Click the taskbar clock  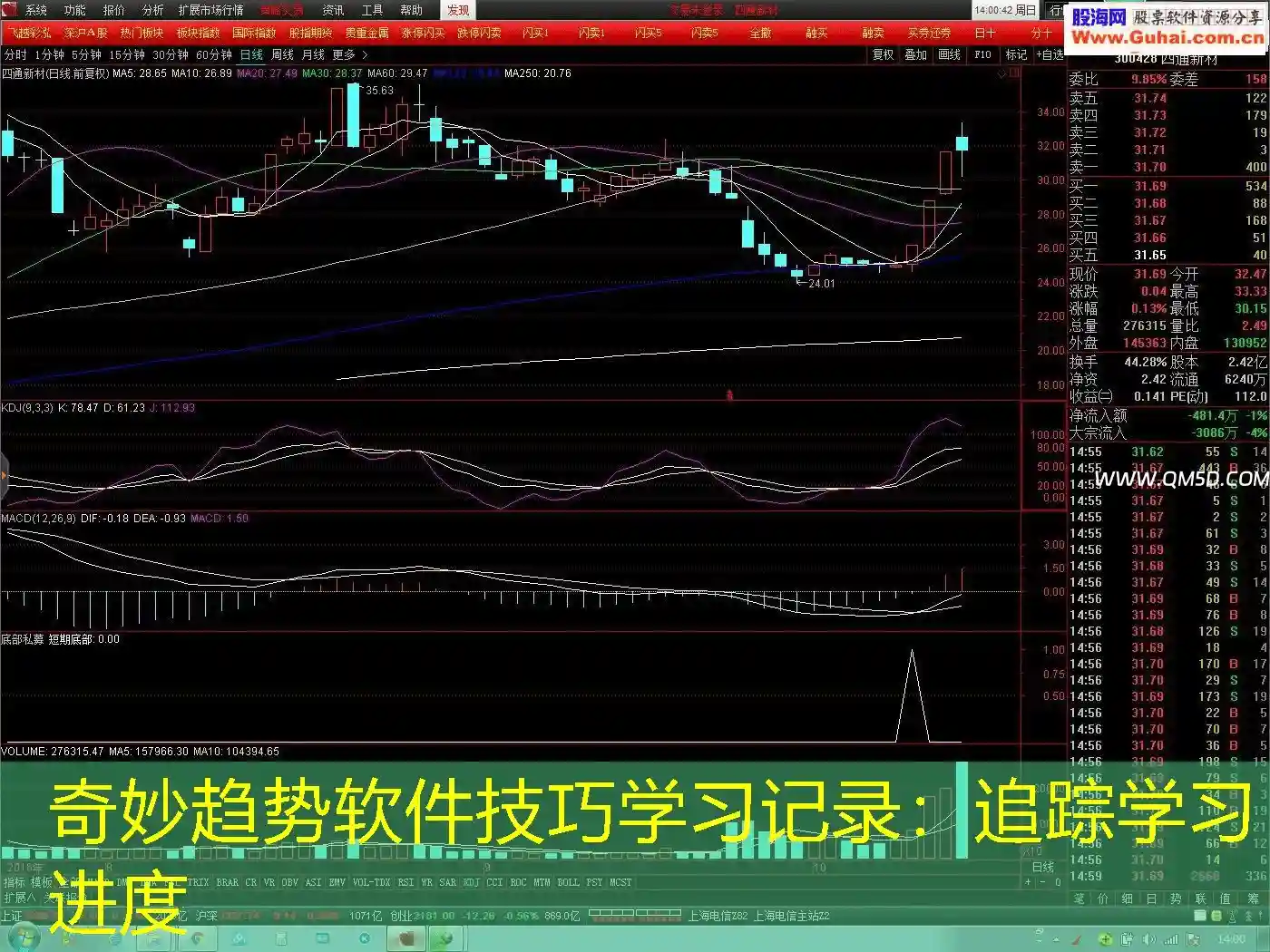pos(1232,939)
